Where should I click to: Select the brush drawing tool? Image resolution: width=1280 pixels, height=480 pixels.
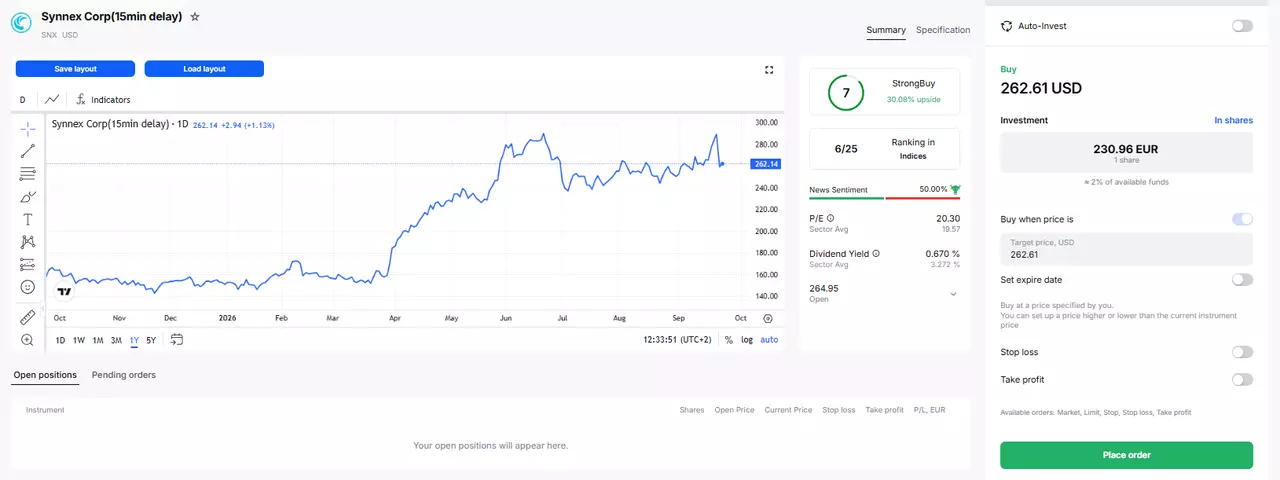click(28, 197)
